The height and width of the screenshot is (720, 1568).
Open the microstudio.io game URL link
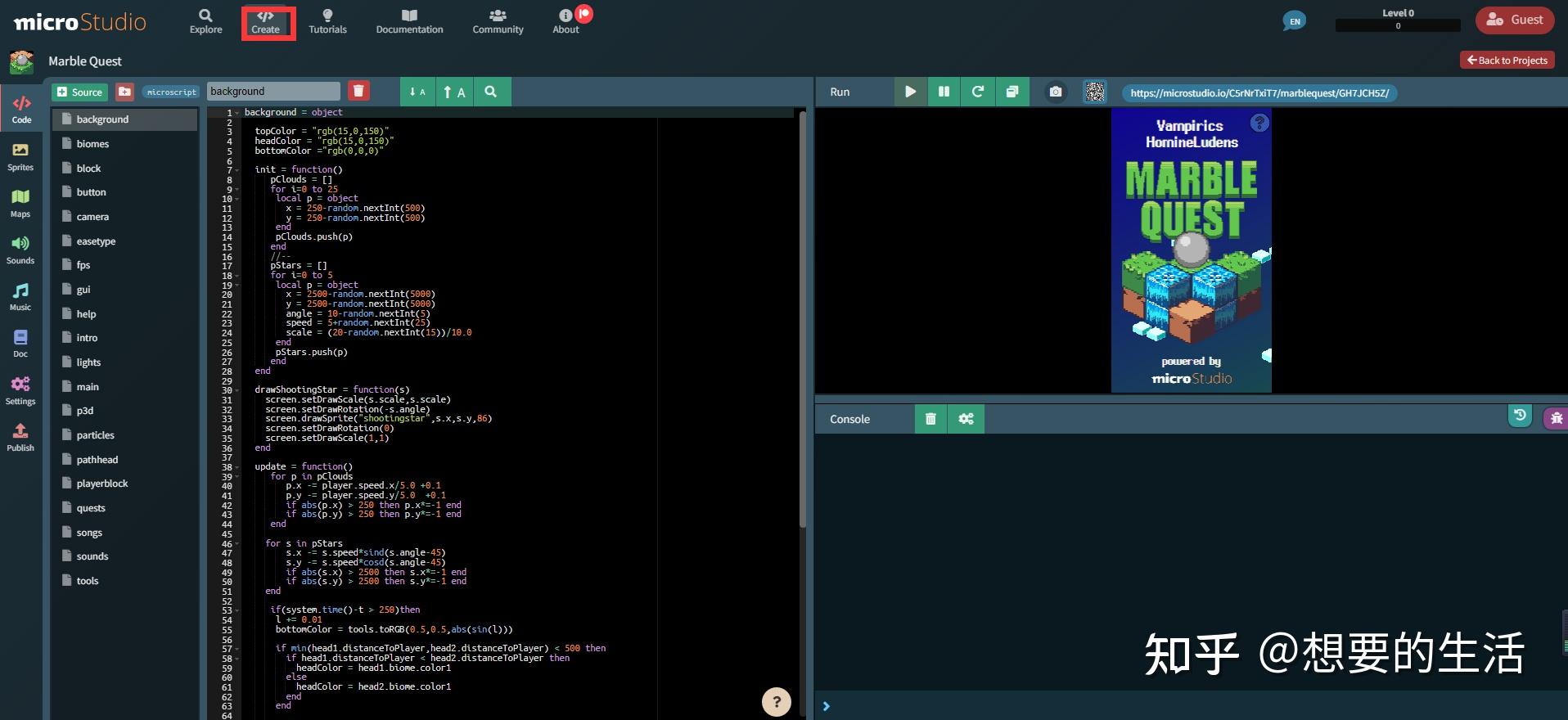click(x=1259, y=93)
